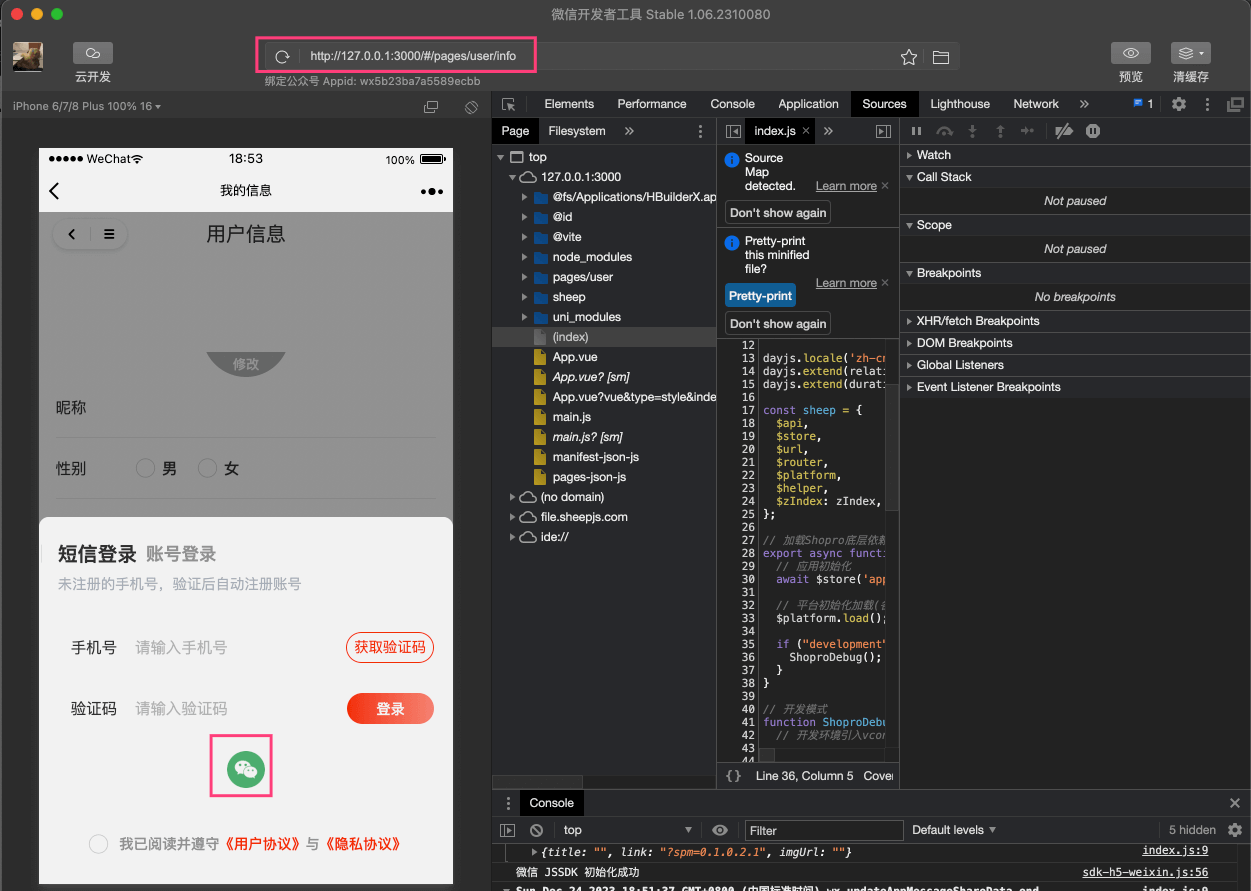The width and height of the screenshot is (1251, 891).
Task: Switch to the Network tab
Action: pyautogui.click(x=1035, y=104)
